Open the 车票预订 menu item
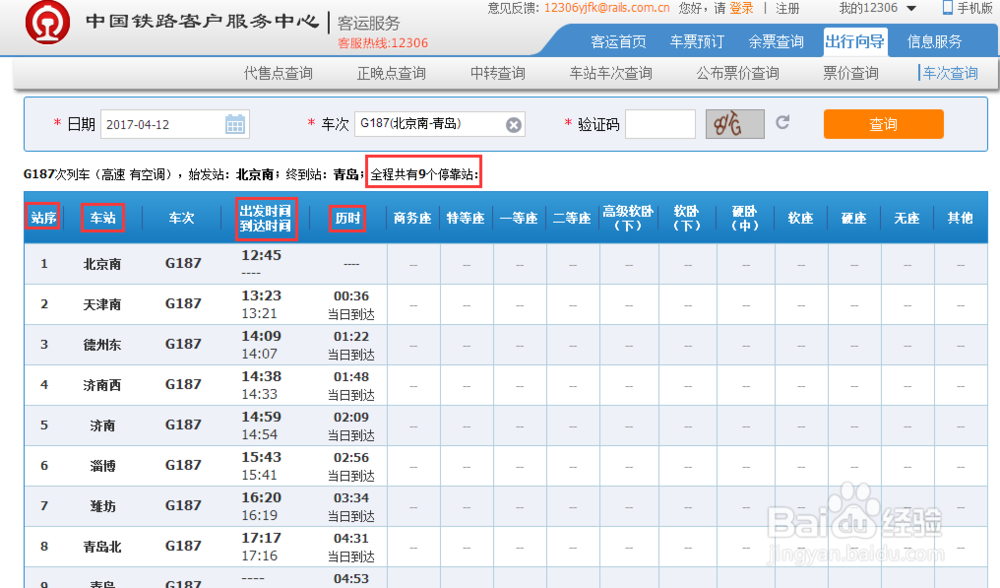The width and height of the screenshot is (1000, 588). (x=697, y=41)
